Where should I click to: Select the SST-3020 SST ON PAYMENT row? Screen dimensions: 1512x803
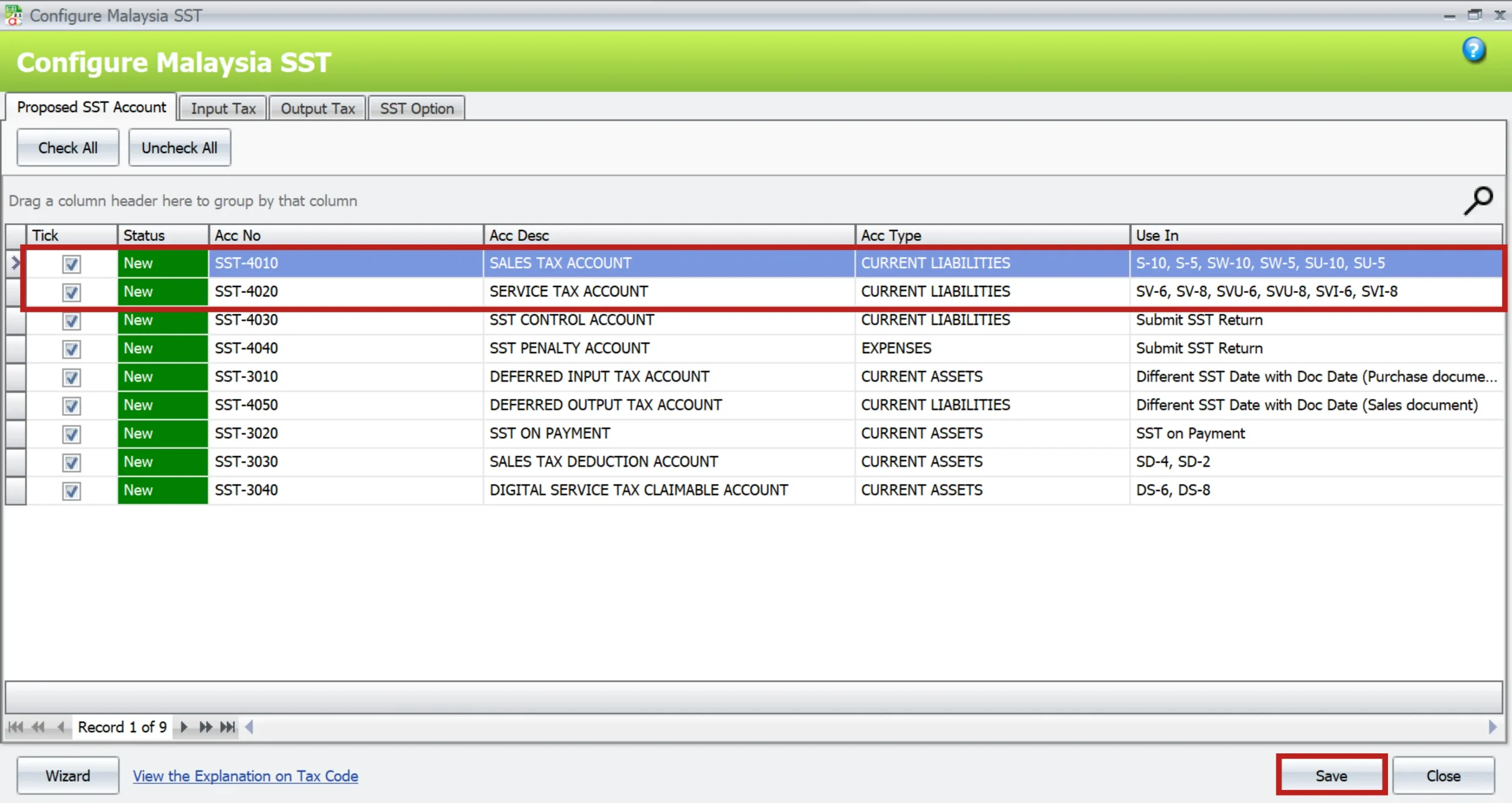coord(549,433)
